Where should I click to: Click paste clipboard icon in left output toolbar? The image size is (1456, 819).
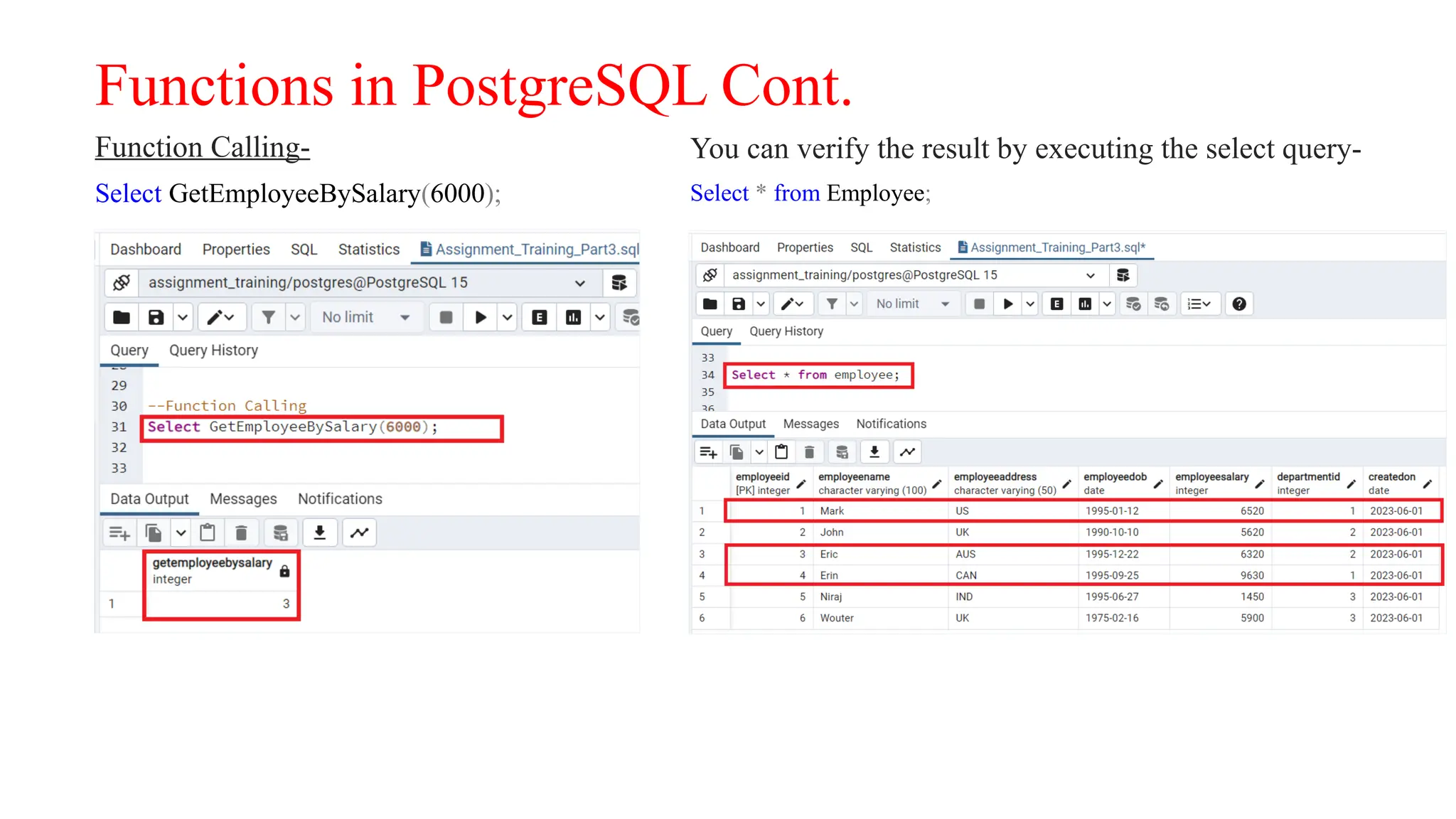pos(208,532)
